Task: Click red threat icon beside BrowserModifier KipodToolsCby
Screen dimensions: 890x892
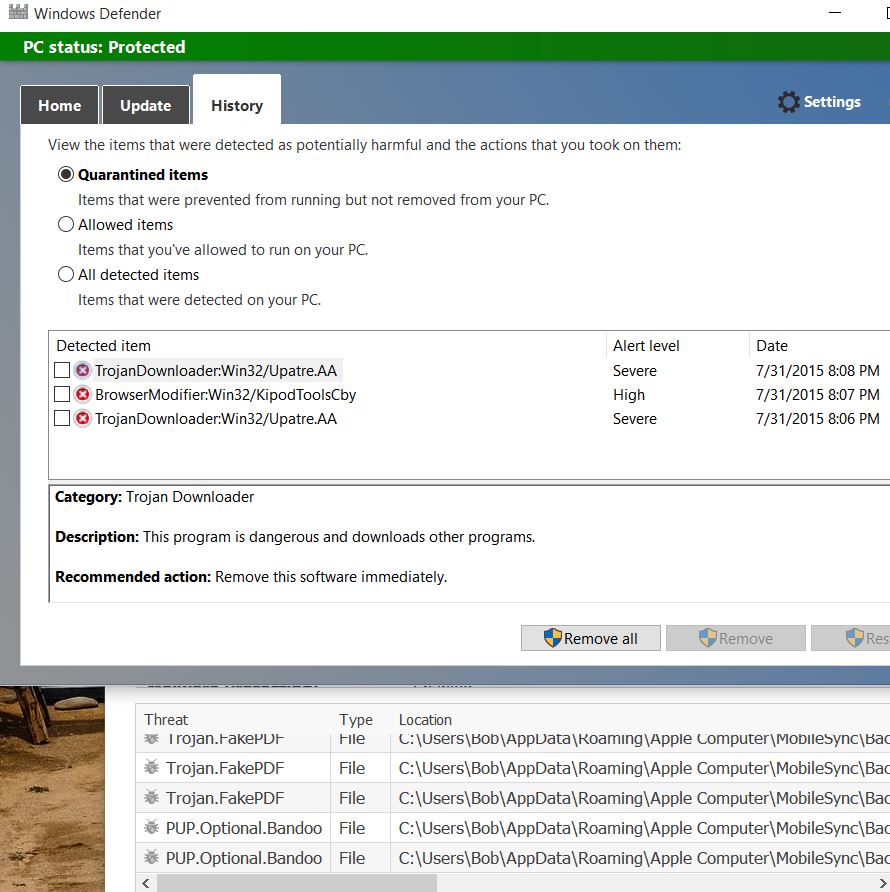Action: click(x=83, y=394)
